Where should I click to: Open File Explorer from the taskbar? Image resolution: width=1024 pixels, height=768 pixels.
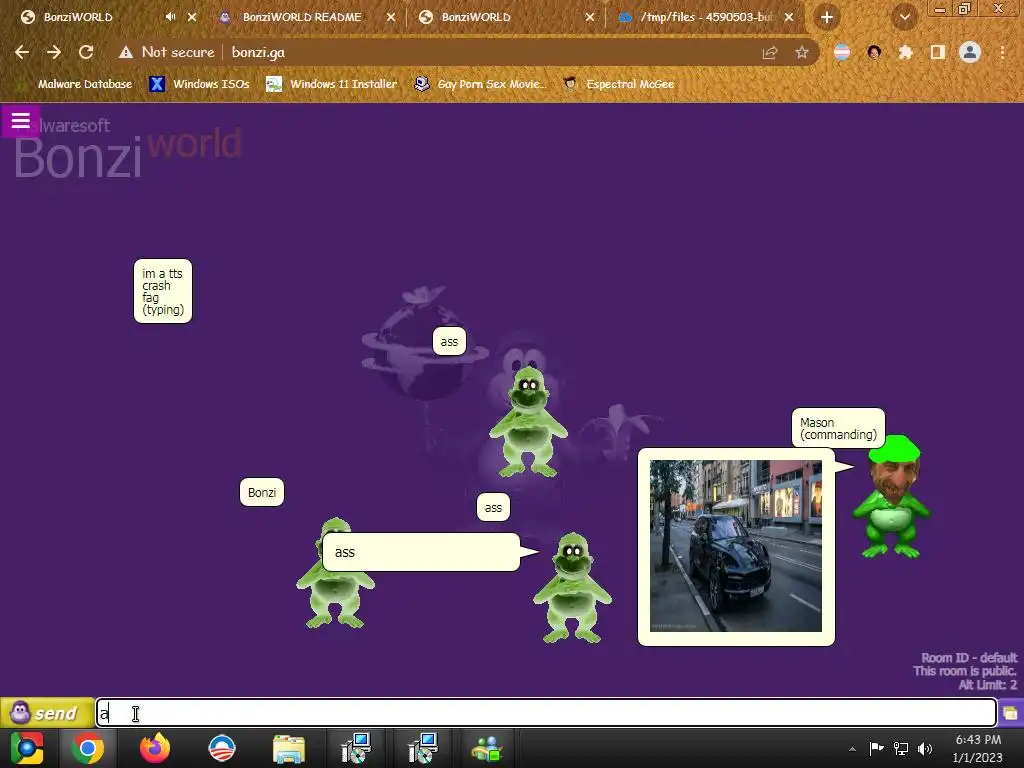tap(288, 748)
